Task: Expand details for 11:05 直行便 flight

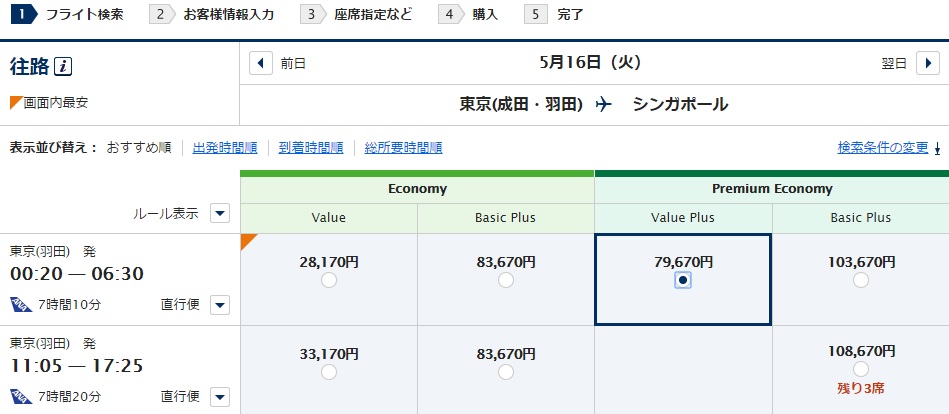Action: point(220,397)
